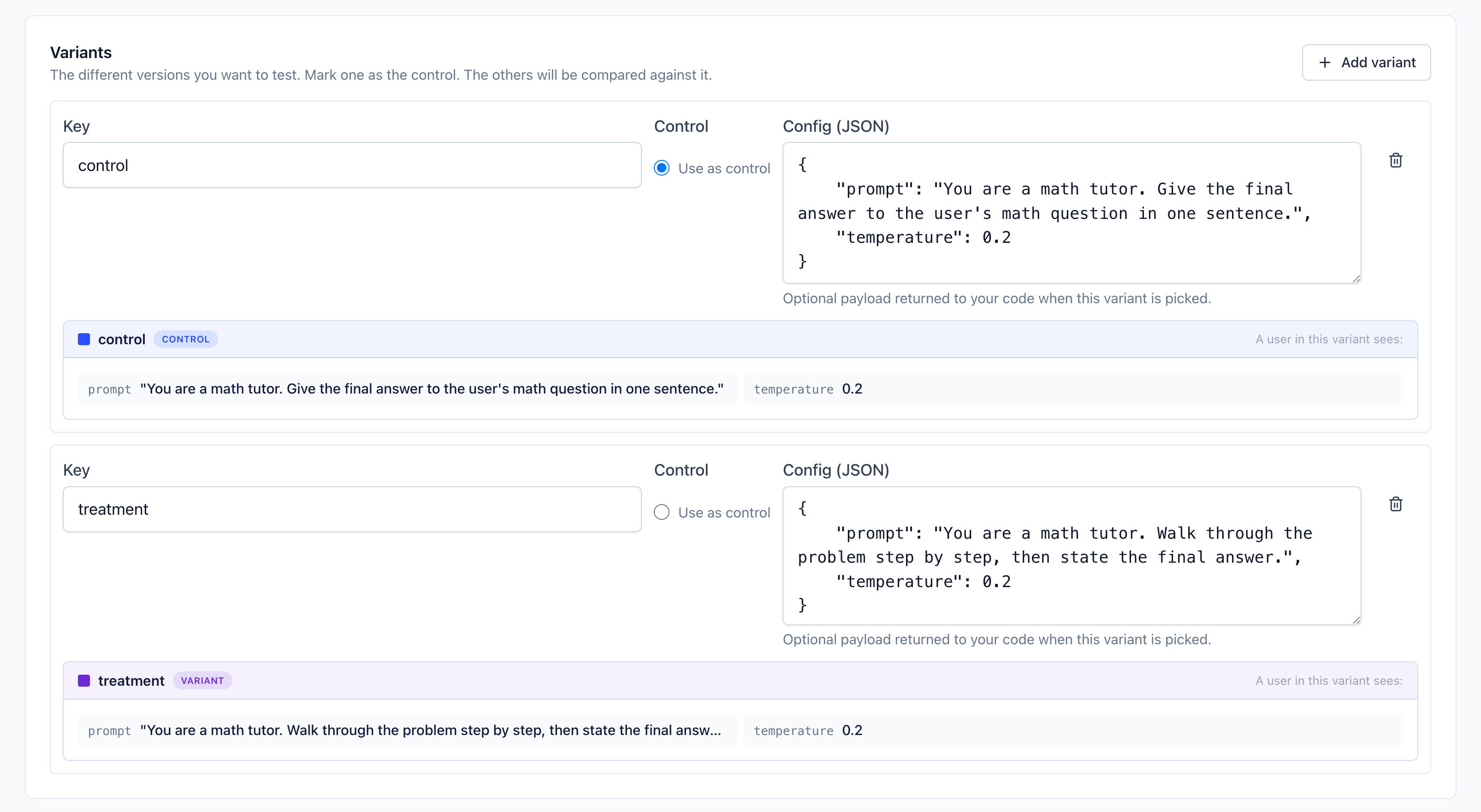Viewport: 1481px width, 812px height.
Task: Select Use as control for treatment variant
Action: pos(662,512)
